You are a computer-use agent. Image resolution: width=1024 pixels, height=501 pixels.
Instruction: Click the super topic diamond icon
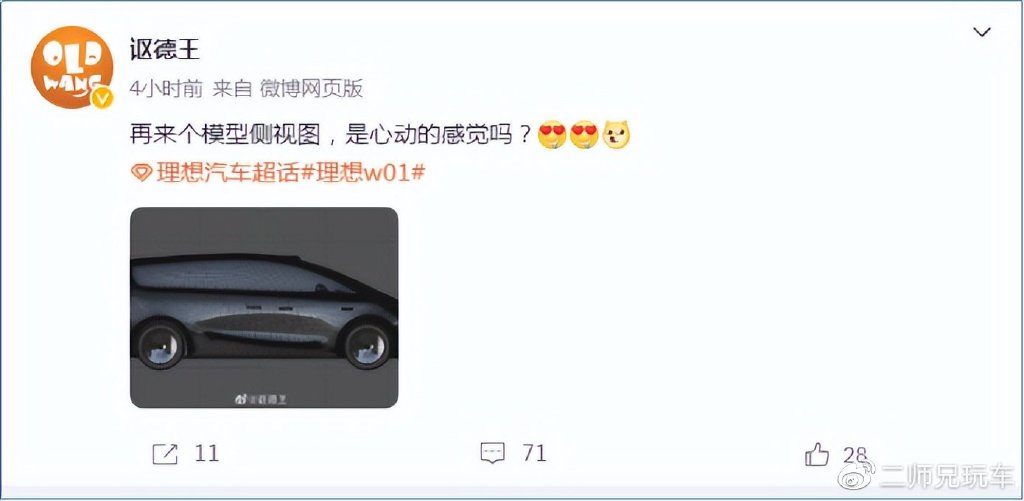tap(141, 173)
